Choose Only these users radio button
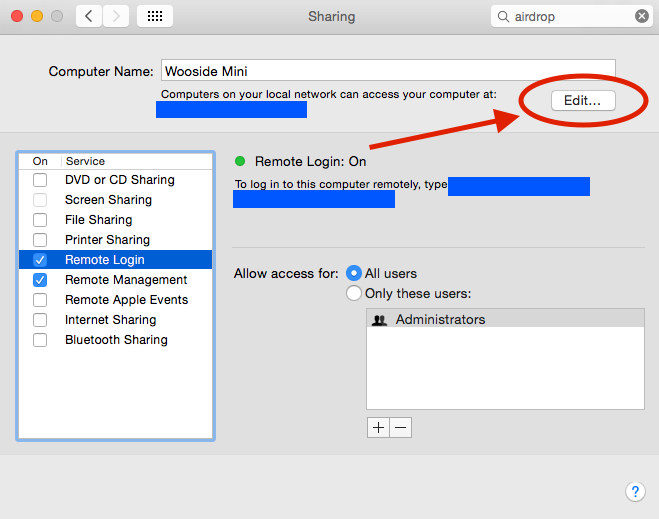The height and width of the screenshot is (519, 659). [x=354, y=293]
